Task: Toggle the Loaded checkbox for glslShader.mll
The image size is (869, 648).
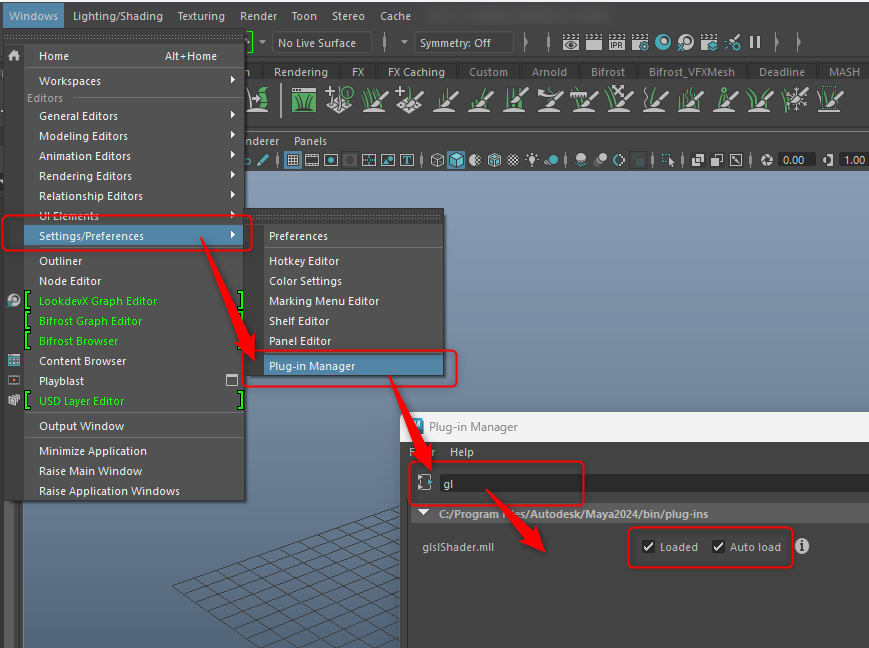Action: 648,547
